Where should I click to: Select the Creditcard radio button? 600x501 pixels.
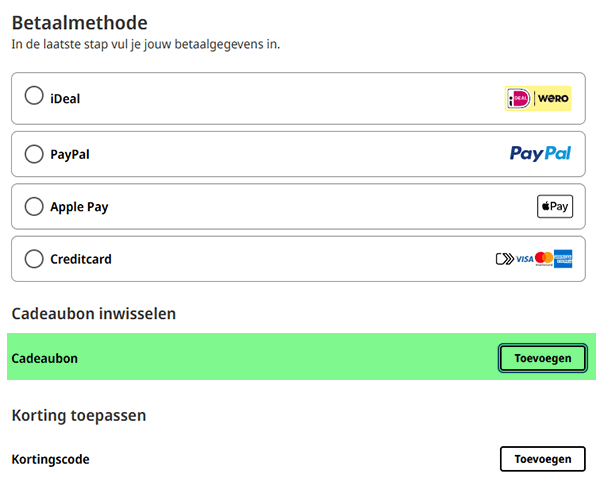coord(34,258)
